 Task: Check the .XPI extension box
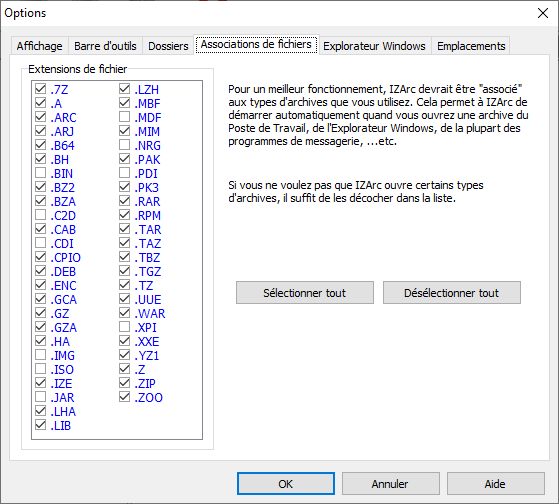(124, 327)
